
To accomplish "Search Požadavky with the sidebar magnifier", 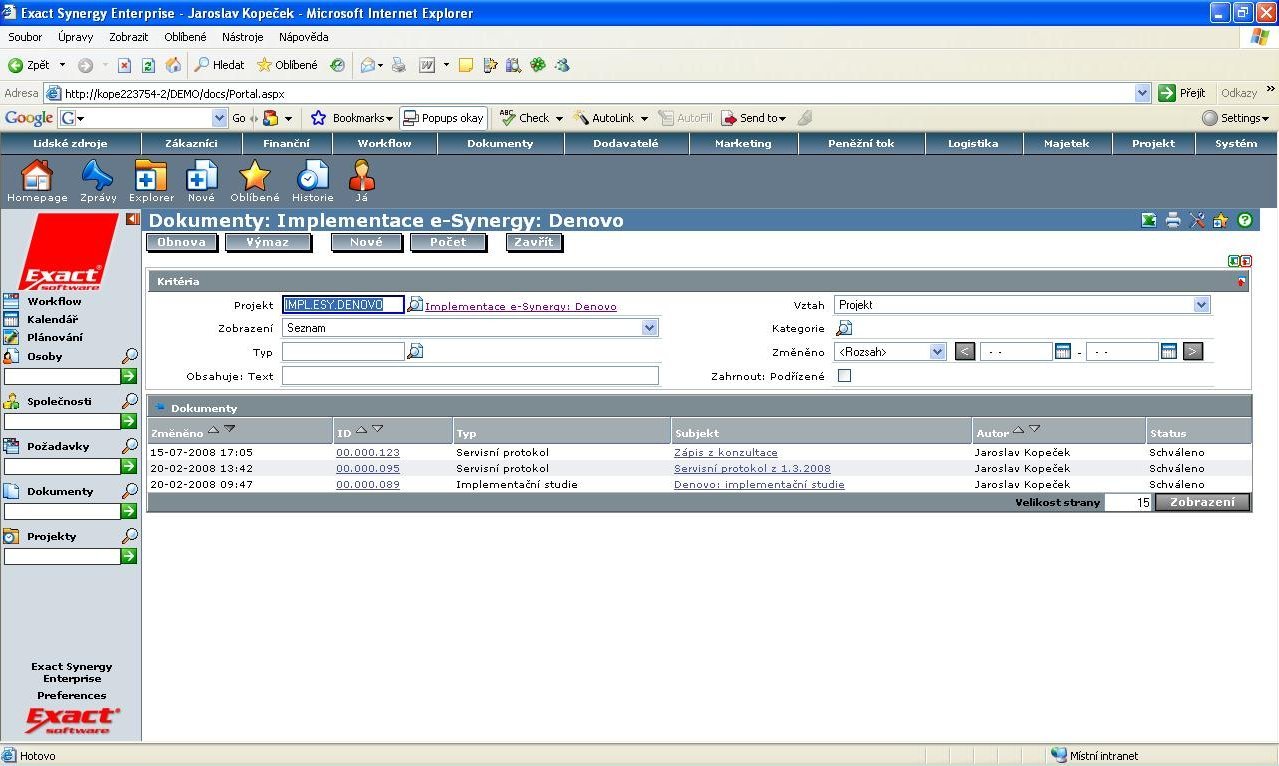I will click(x=130, y=446).
